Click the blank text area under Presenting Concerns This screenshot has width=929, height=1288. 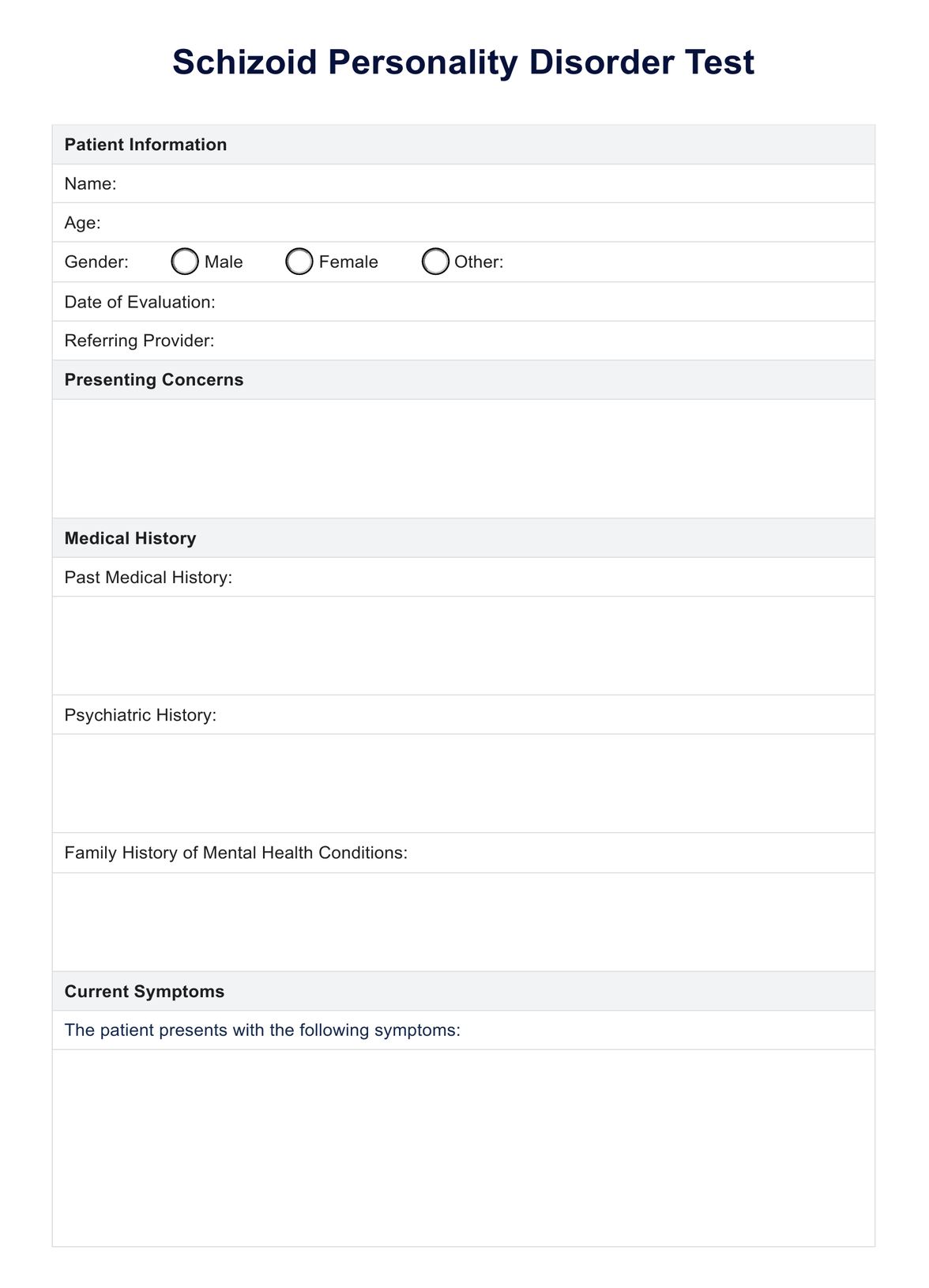(x=464, y=458)
